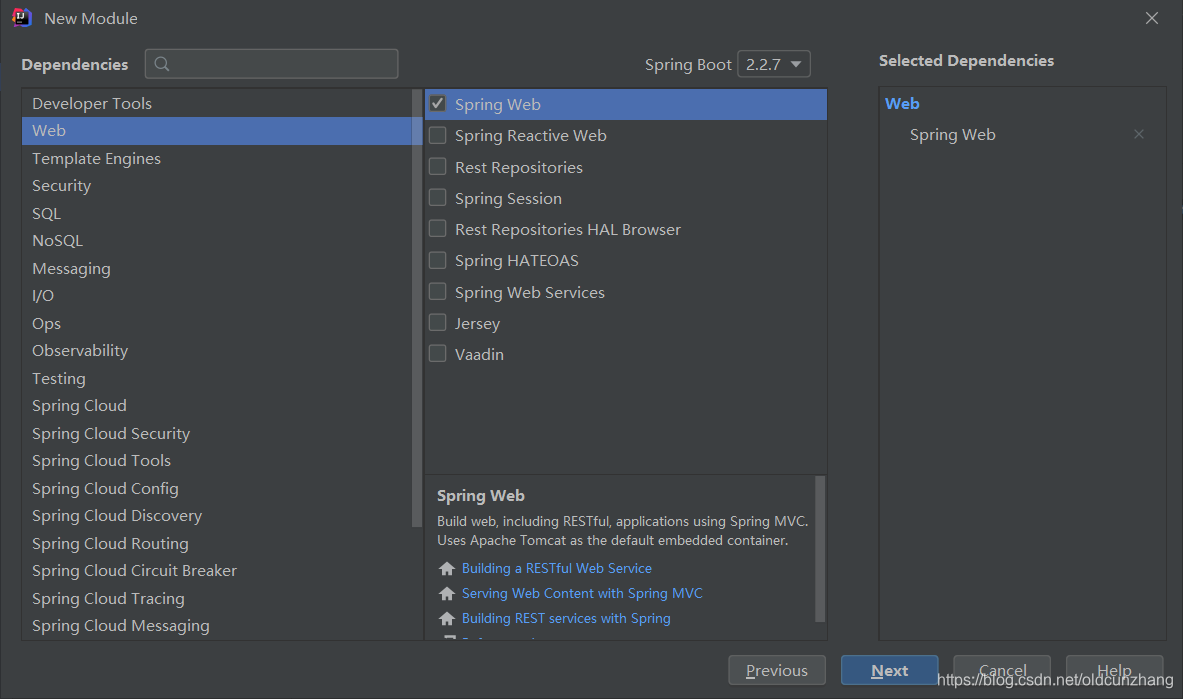The image size is (1183, 699).
Task: Open the Ops category
Action: (217, 324)
